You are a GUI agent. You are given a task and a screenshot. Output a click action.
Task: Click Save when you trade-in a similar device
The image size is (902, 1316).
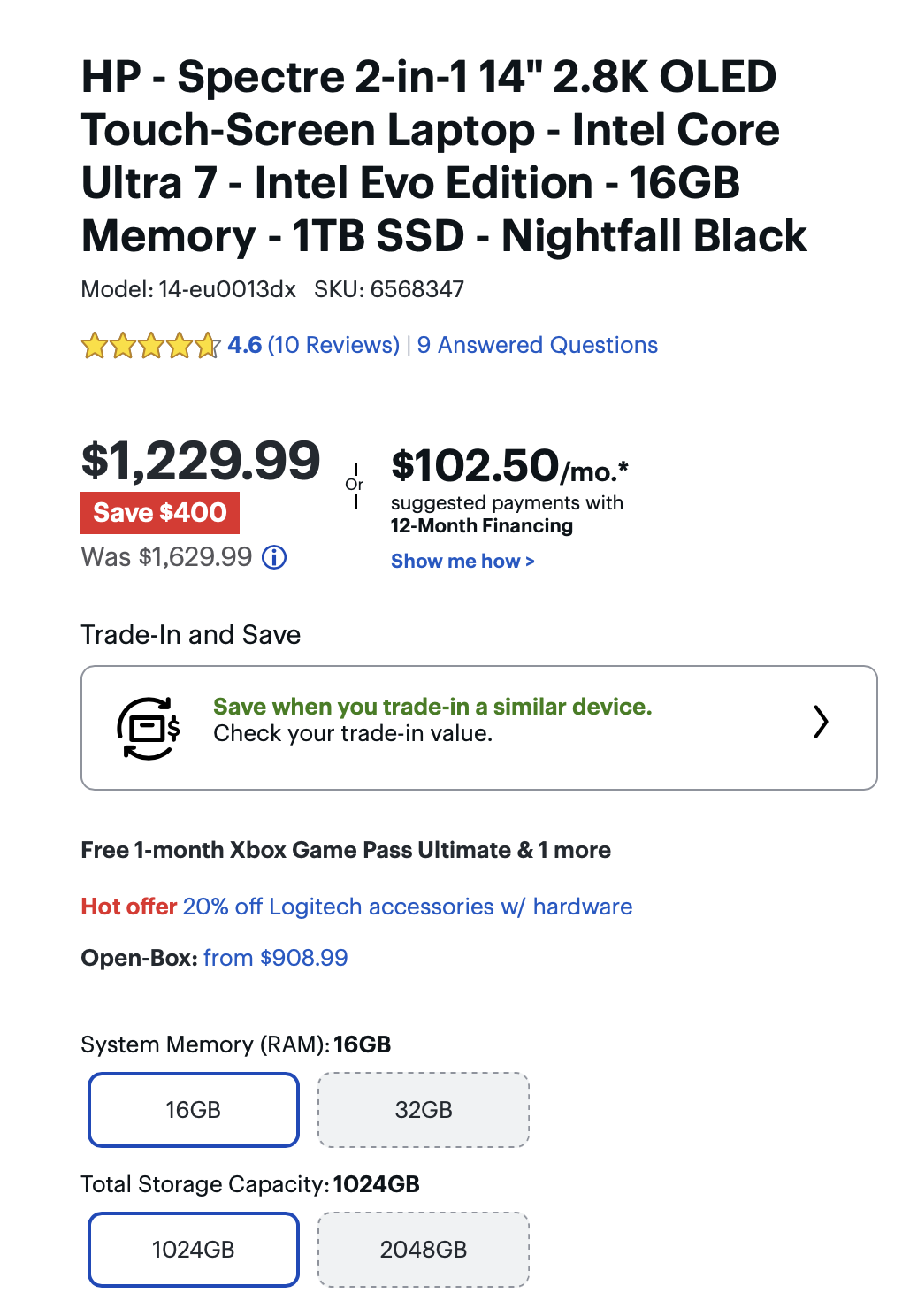pos(432,707)
